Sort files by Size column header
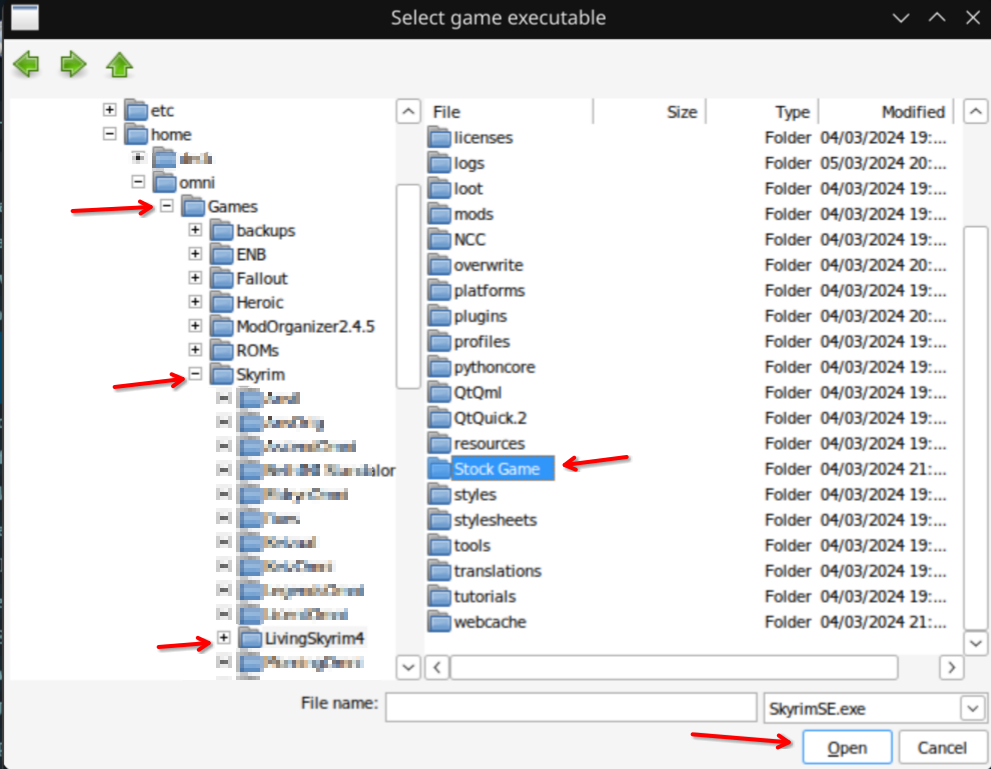 point(681,112)
